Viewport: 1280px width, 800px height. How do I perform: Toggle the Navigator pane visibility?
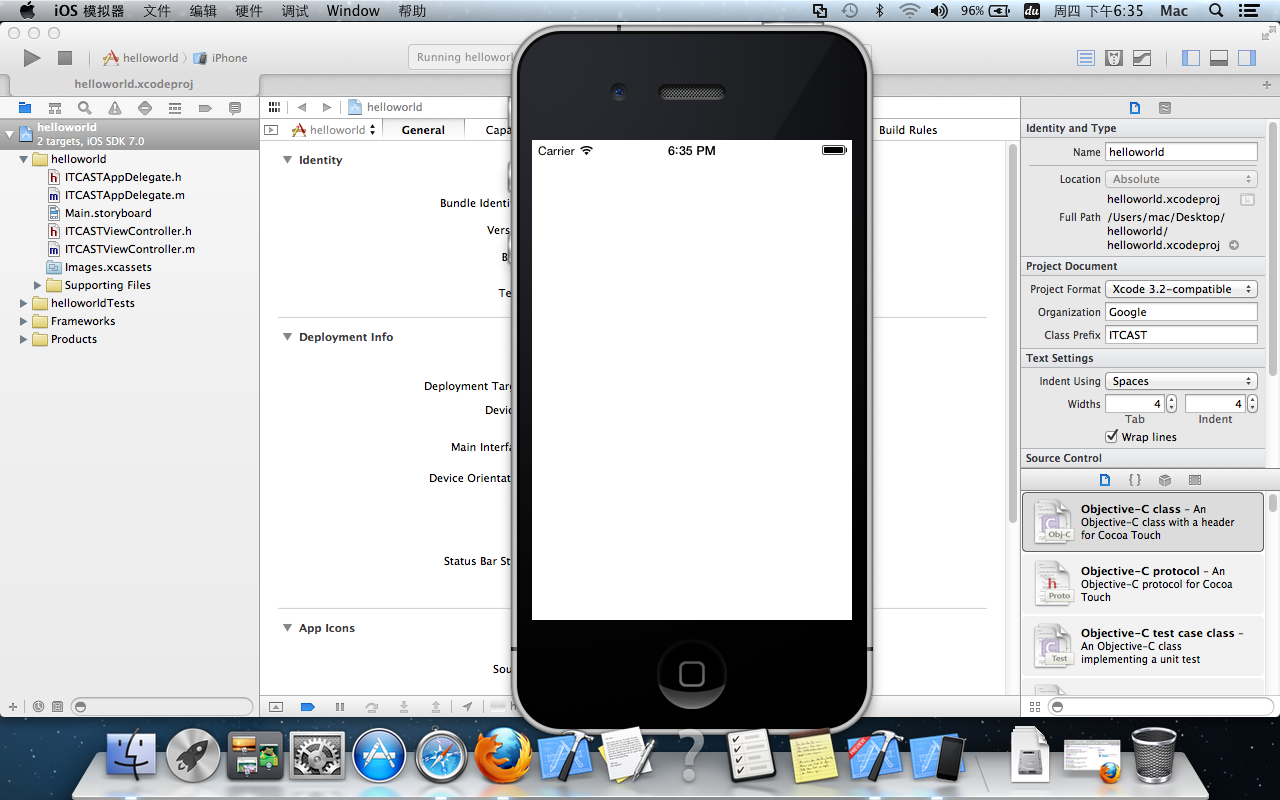click(x=1191, y=58)
